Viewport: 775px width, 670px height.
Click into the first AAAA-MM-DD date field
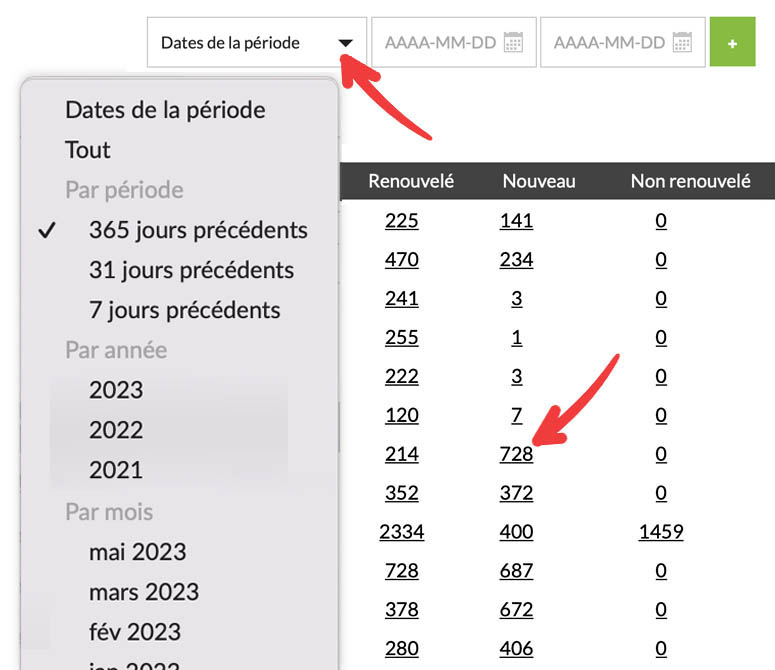[x=440, y=43]
